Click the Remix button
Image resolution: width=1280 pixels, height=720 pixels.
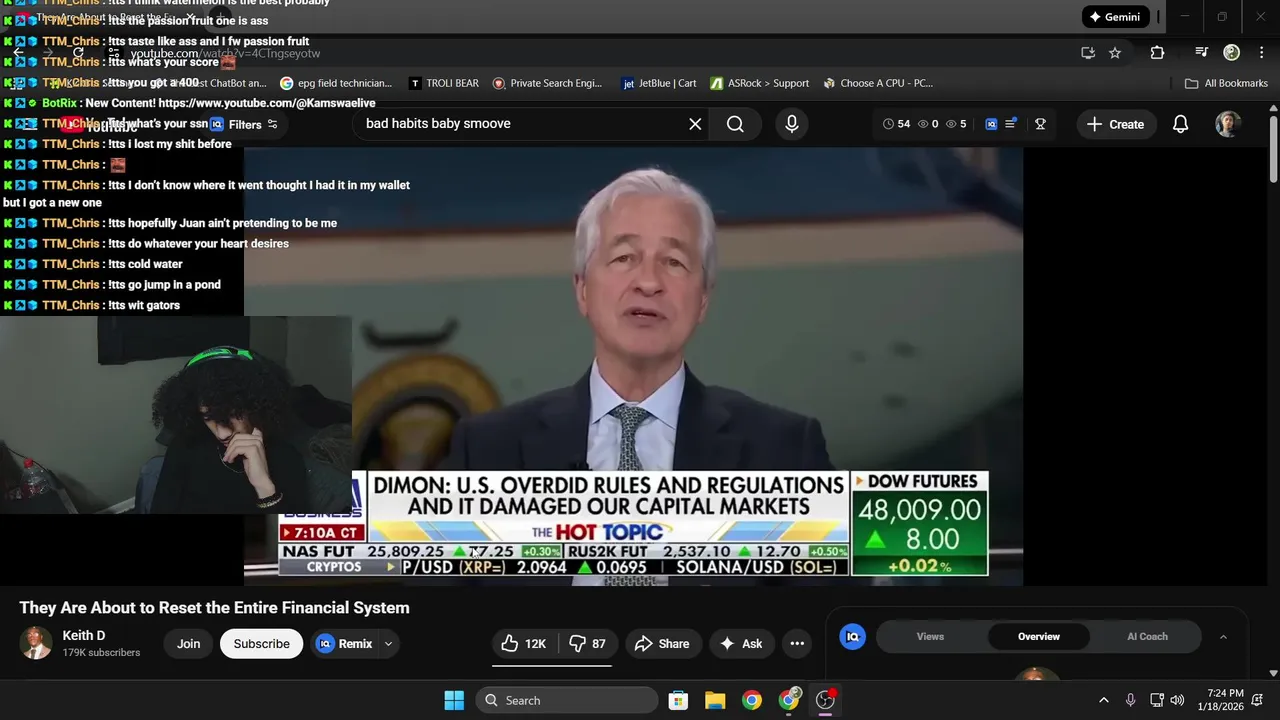pyautogui.click(x=344, y=644)
